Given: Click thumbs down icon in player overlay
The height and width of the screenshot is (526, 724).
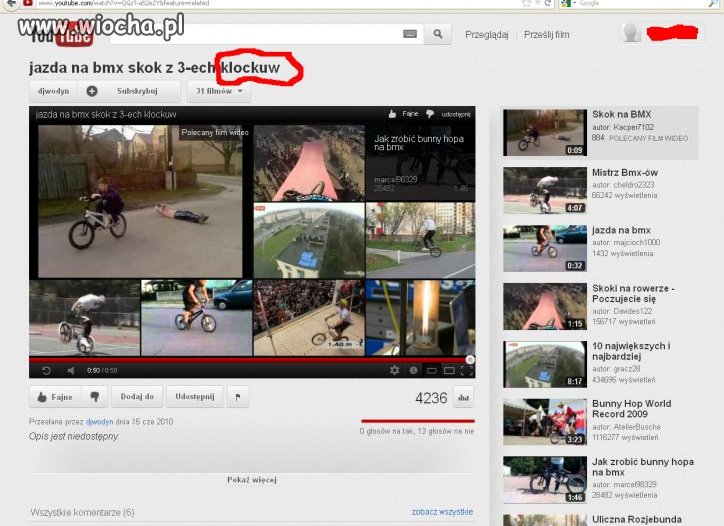Looking at the screenshot, I should pos(429,114).
